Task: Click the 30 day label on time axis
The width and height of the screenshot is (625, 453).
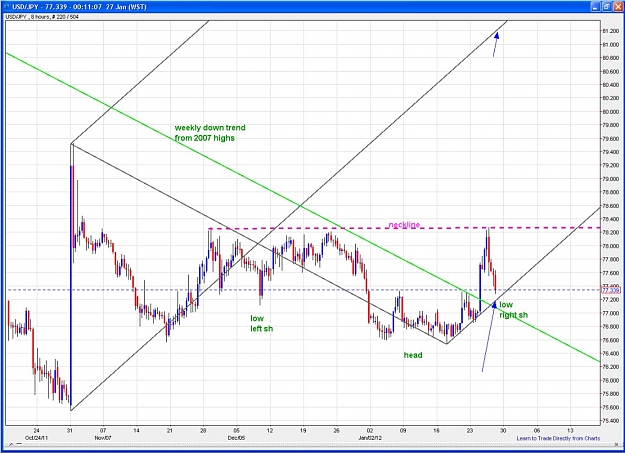Action: click(x=503, y=431)
